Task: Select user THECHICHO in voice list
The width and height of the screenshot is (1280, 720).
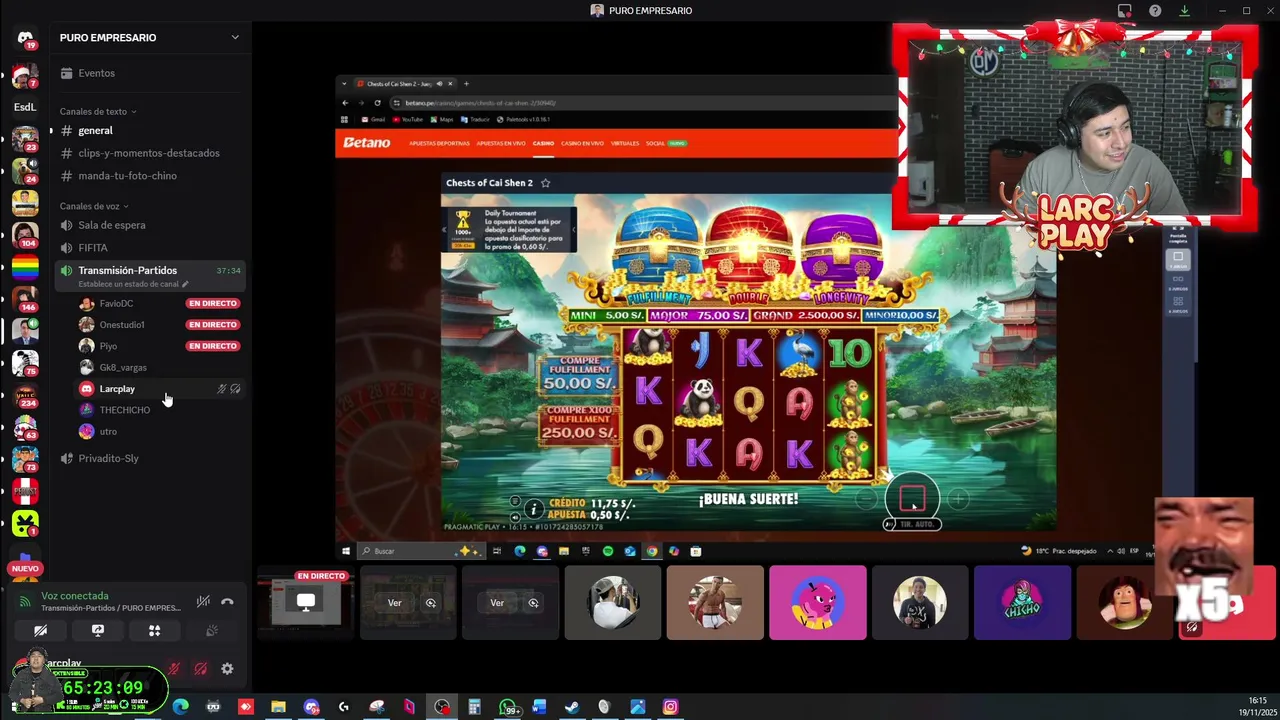Action: pyautogui.click(x=125, y=410)
